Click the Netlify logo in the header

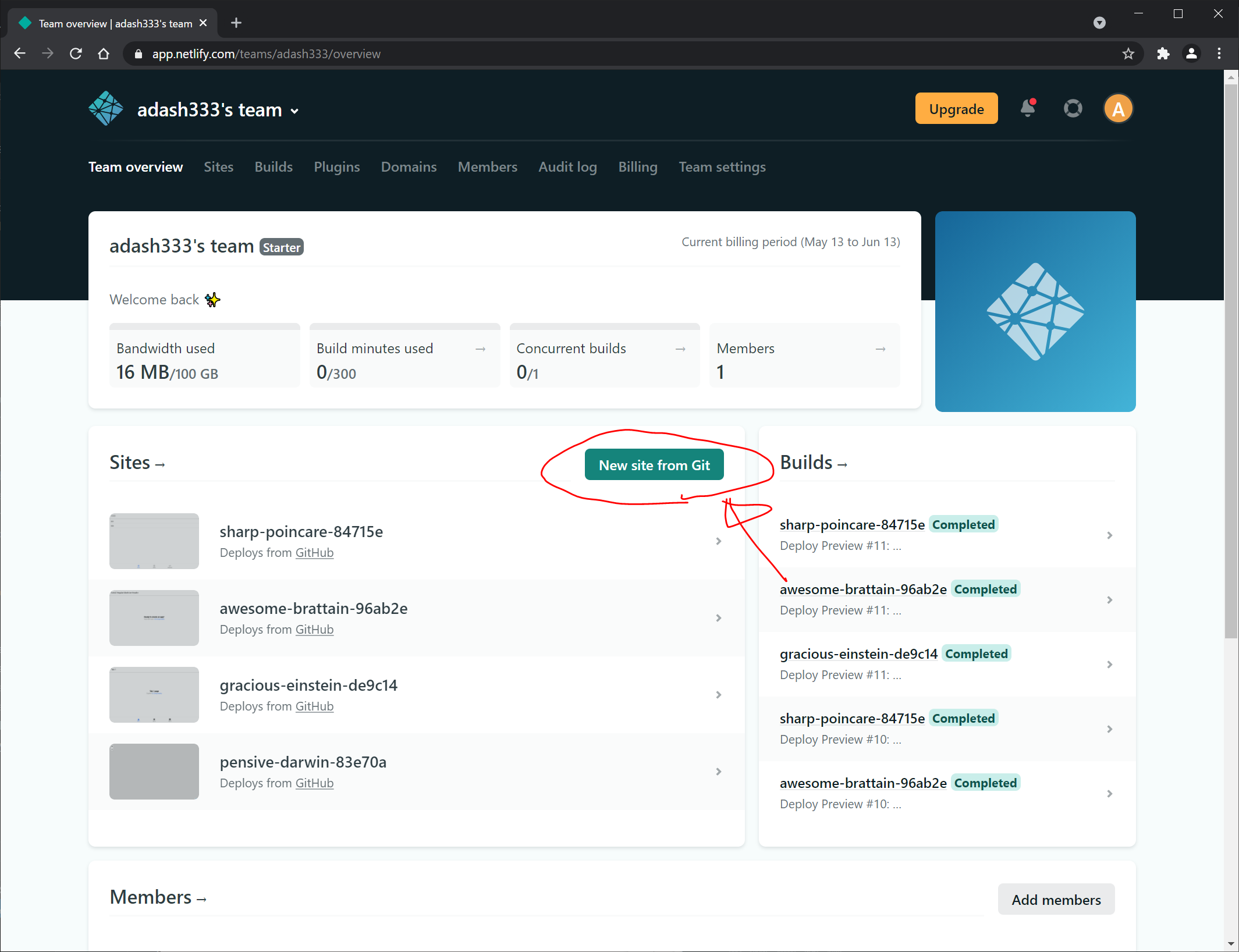point(106,109)
